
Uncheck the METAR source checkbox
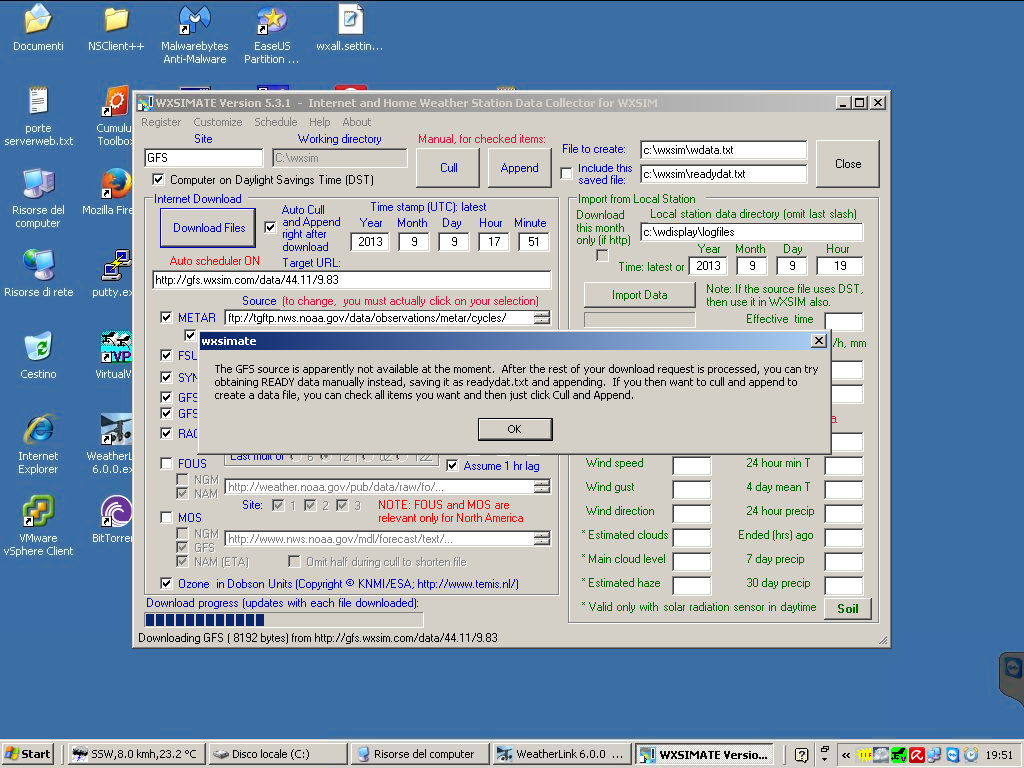click(166, 317)
